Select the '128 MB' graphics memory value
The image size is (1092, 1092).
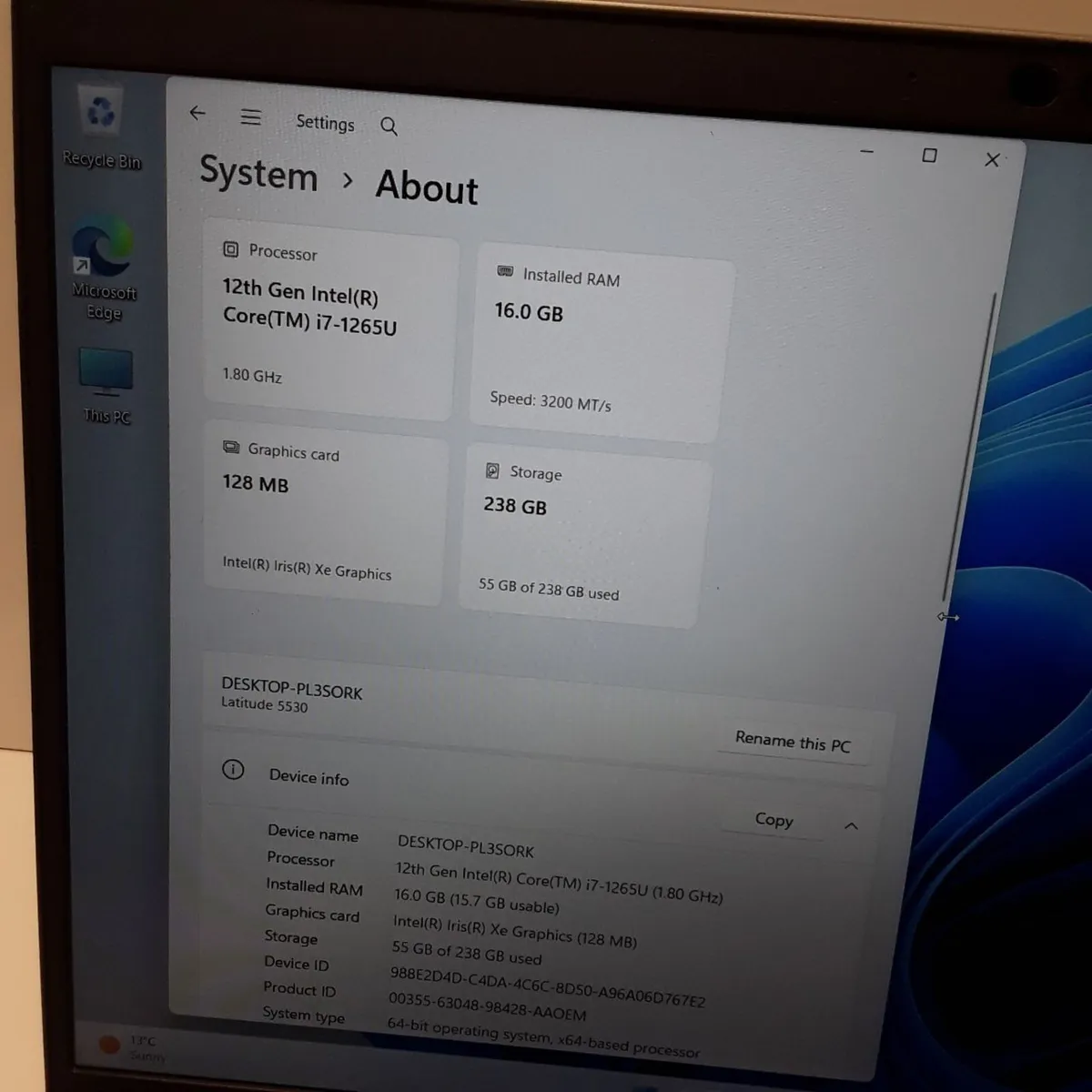point(256,483)
